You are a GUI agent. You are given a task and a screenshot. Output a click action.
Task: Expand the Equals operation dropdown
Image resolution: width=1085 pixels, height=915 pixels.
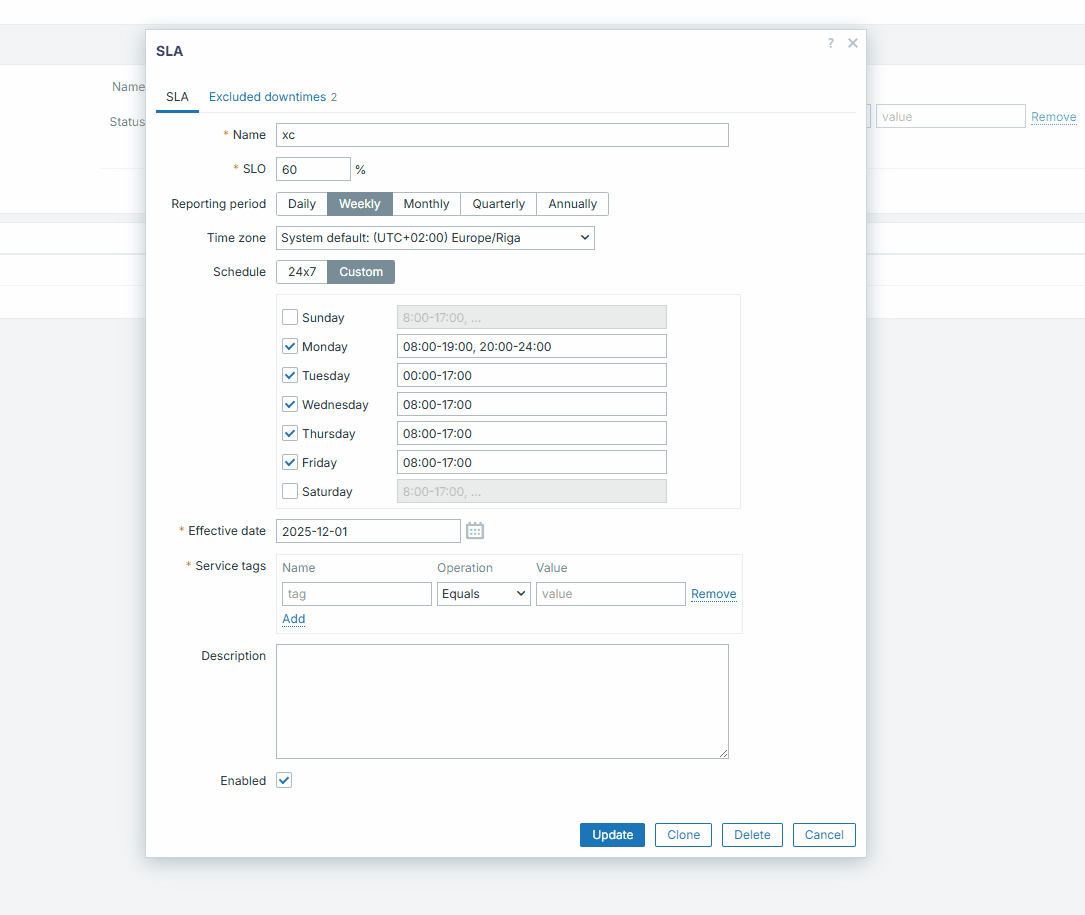tap(483, 594)
